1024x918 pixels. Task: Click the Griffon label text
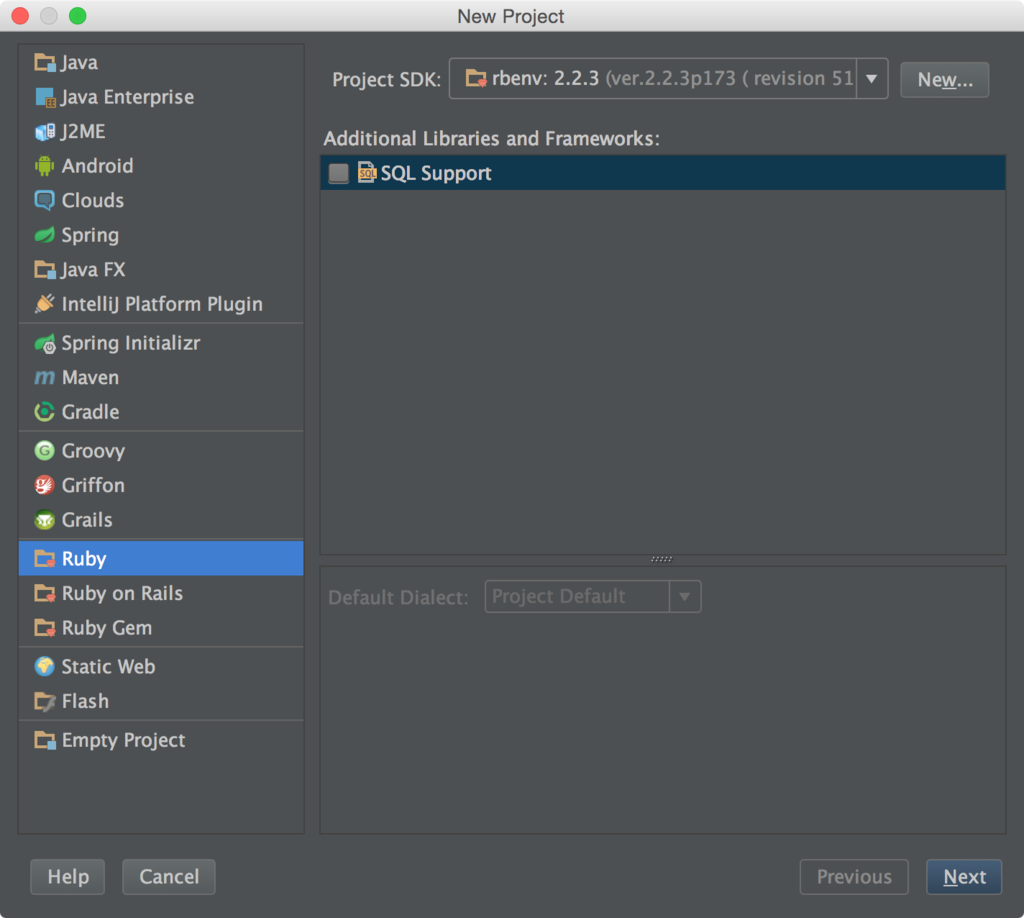[x=93, y=485]
